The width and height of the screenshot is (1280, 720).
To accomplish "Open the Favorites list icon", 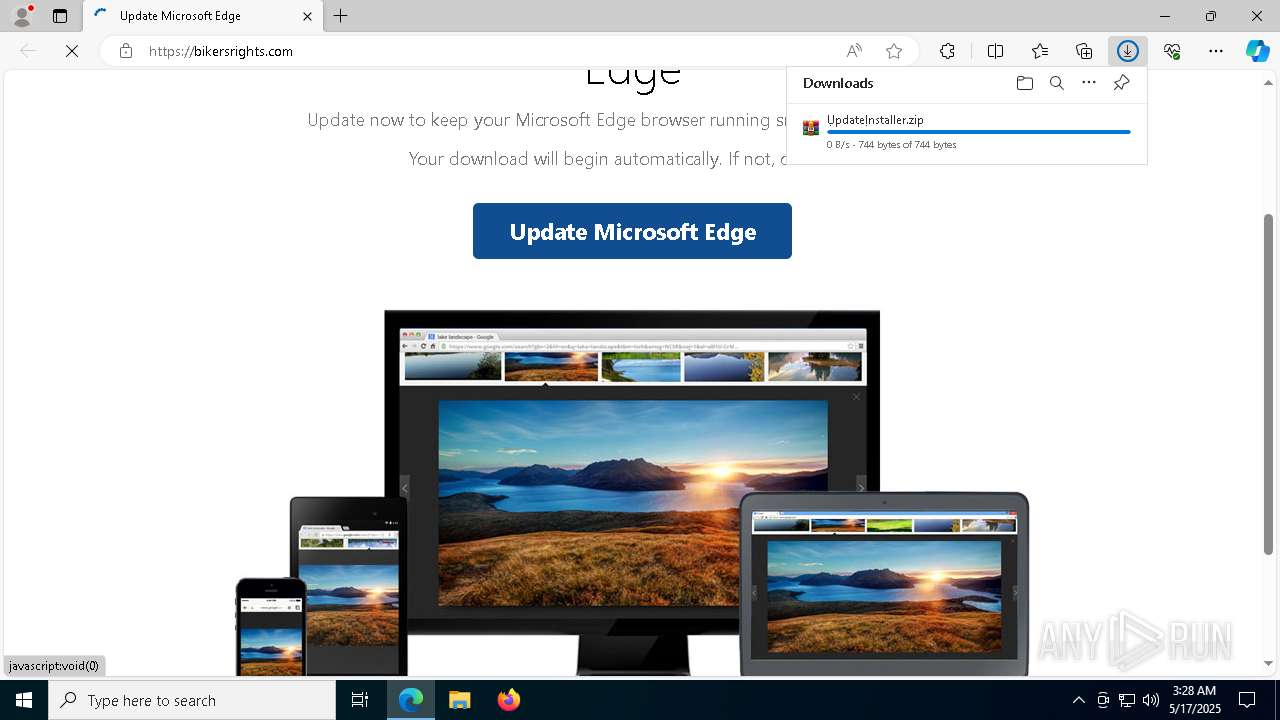I will point(1040,51).
